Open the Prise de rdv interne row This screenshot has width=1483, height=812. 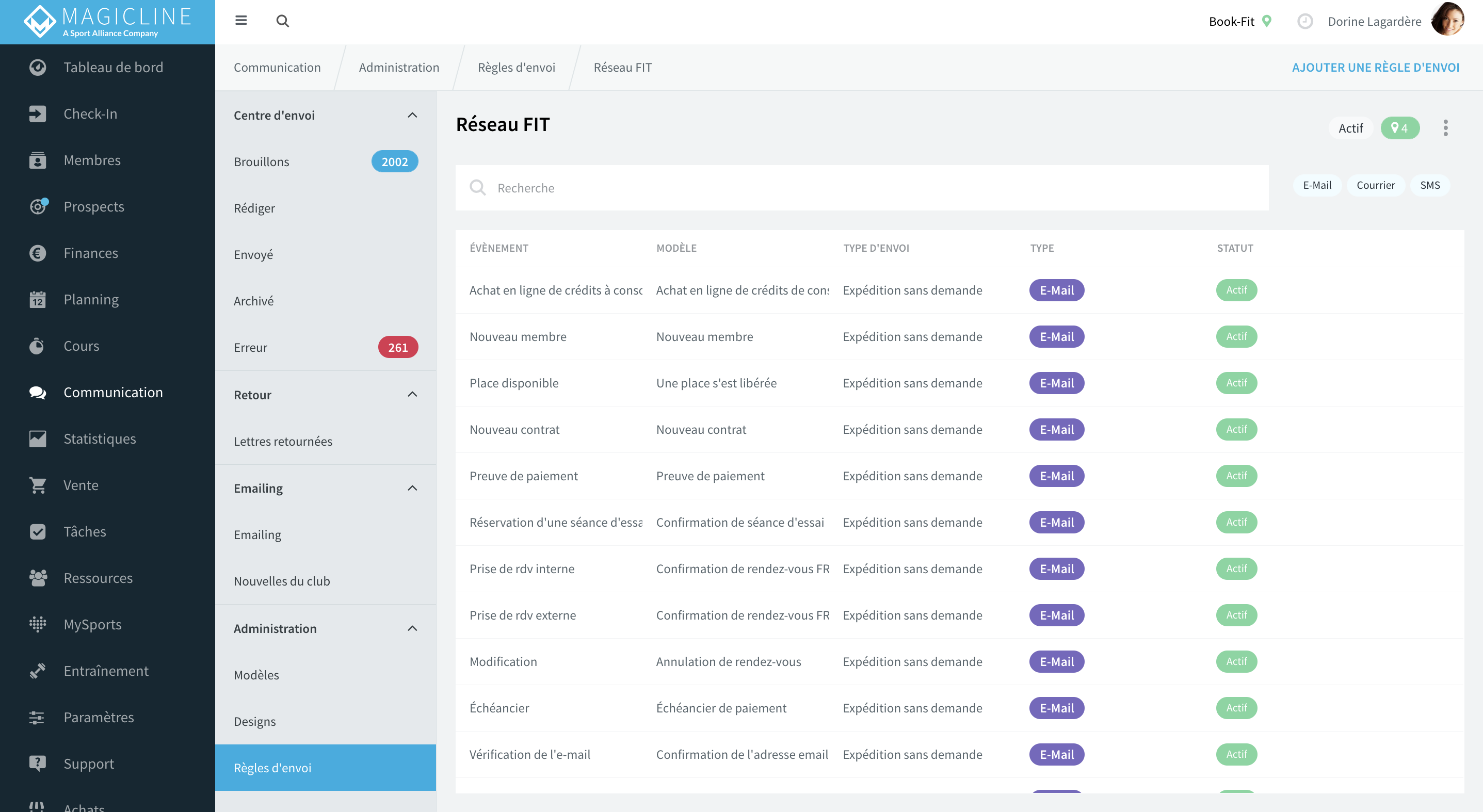960,569
